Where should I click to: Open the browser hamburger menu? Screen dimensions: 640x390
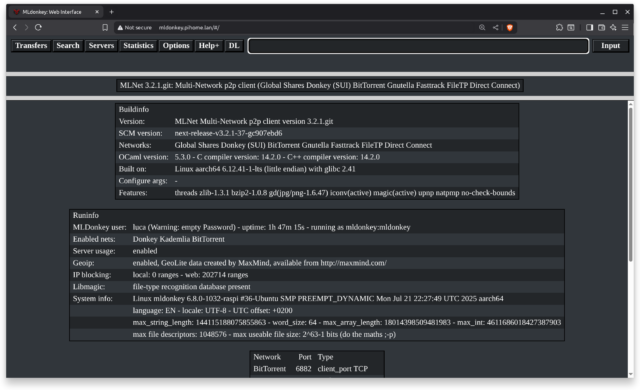[625, 27]
